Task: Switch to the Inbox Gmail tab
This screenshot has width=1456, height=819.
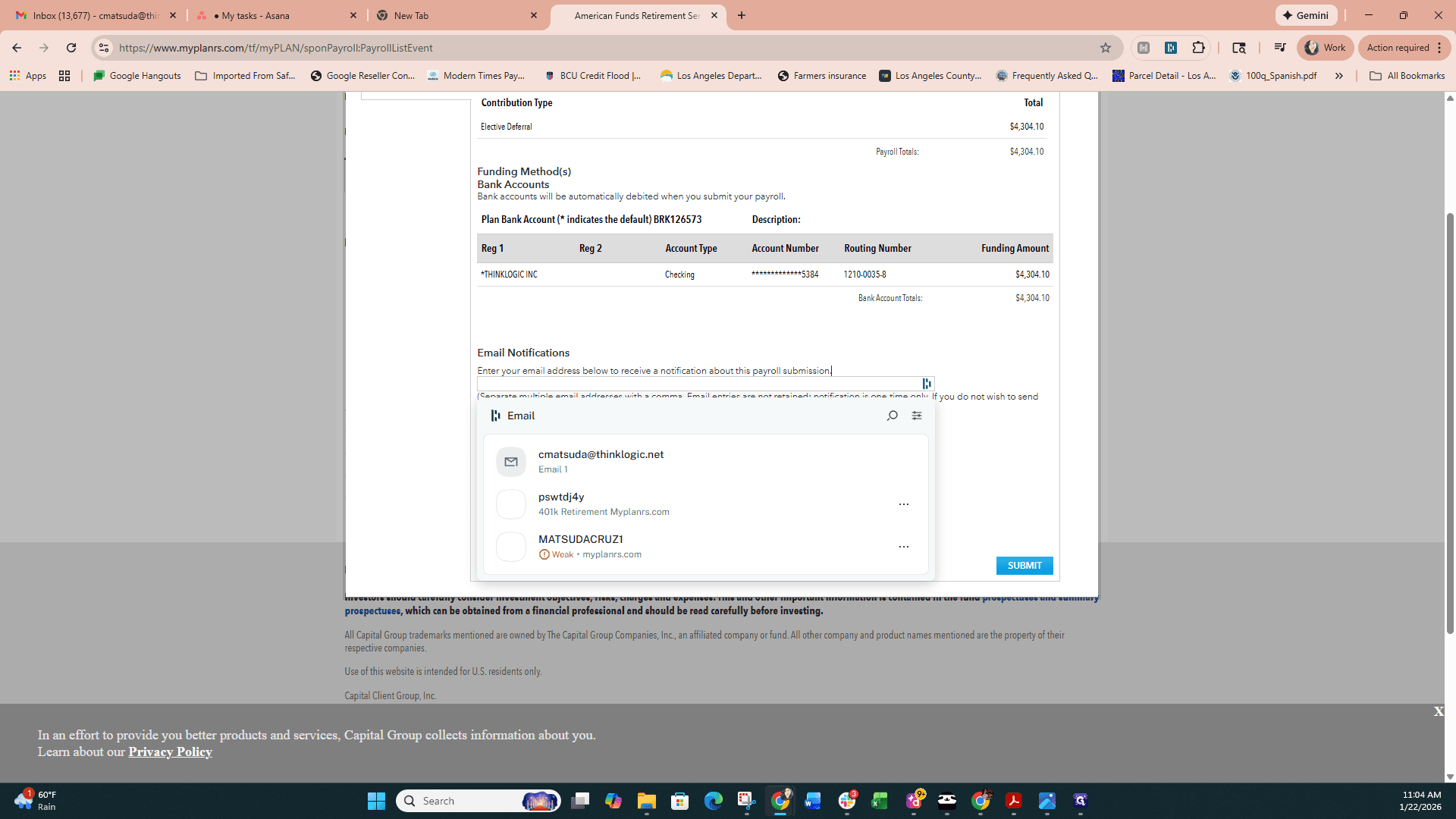Action: pyautogui.click(x=96, y=15)
